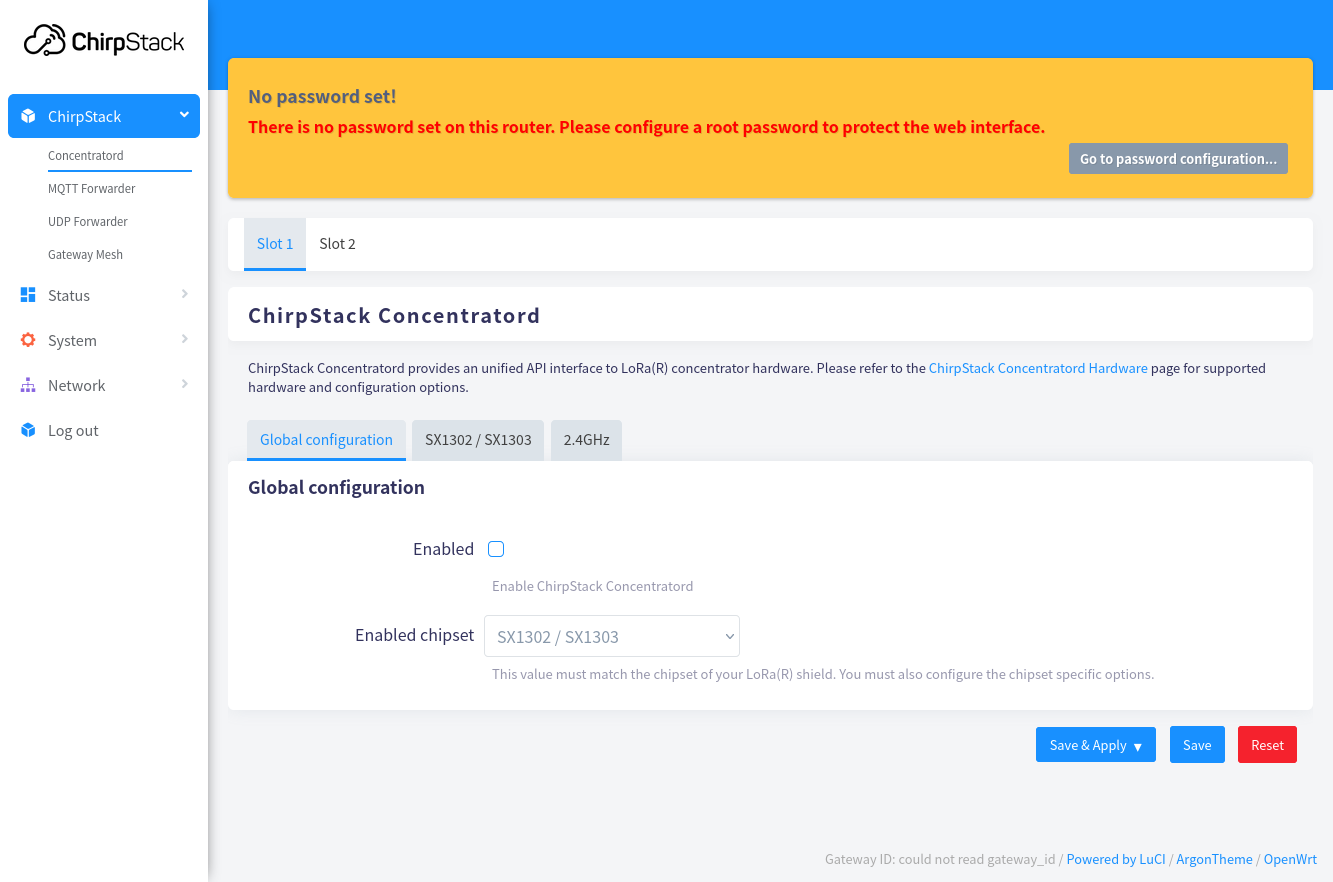
Task: Select the Log out menu label
Action: click(73, 431)
